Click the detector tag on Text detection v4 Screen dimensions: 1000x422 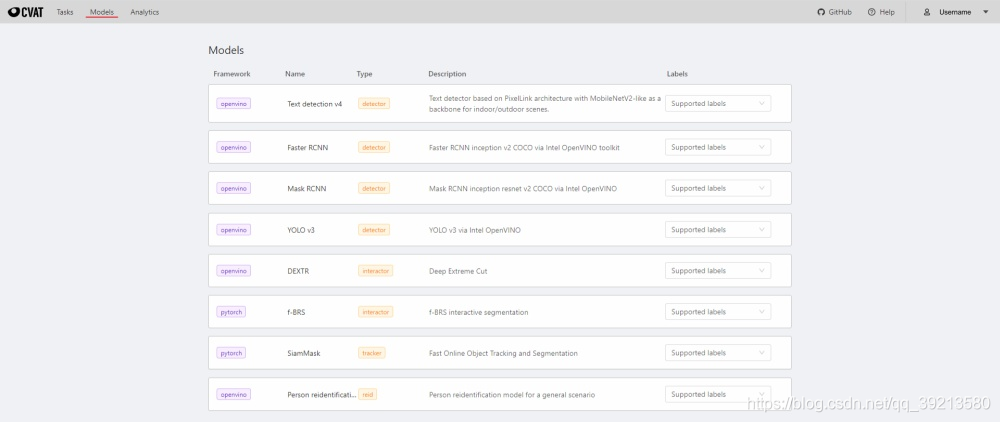(374, 103)
